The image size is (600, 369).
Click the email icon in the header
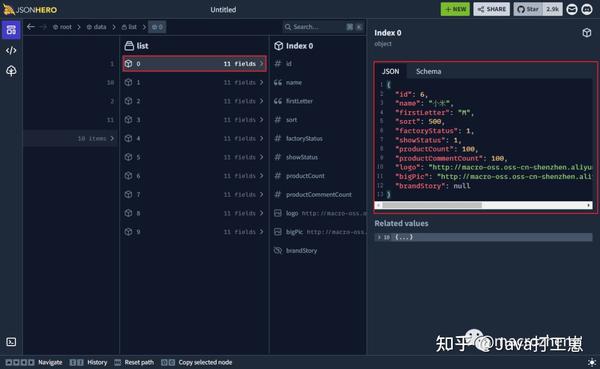[x=572, y=9]
